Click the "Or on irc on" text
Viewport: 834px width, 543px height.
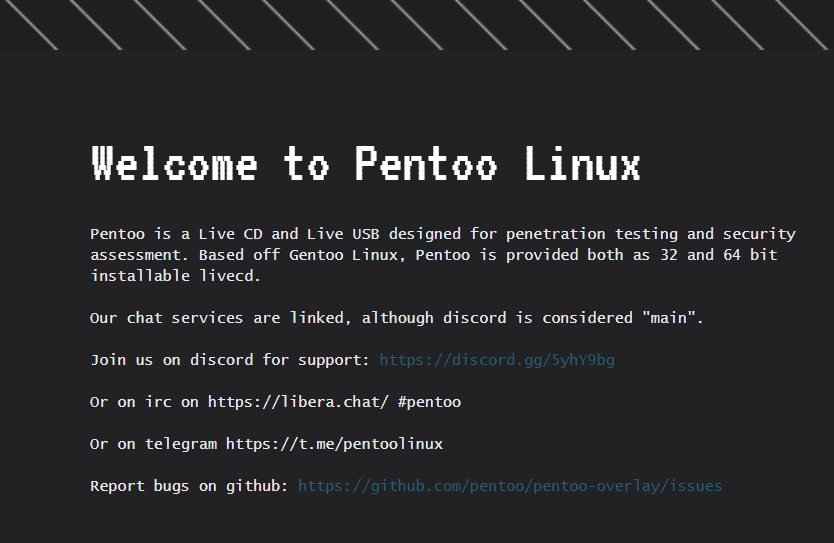(145, 402)
